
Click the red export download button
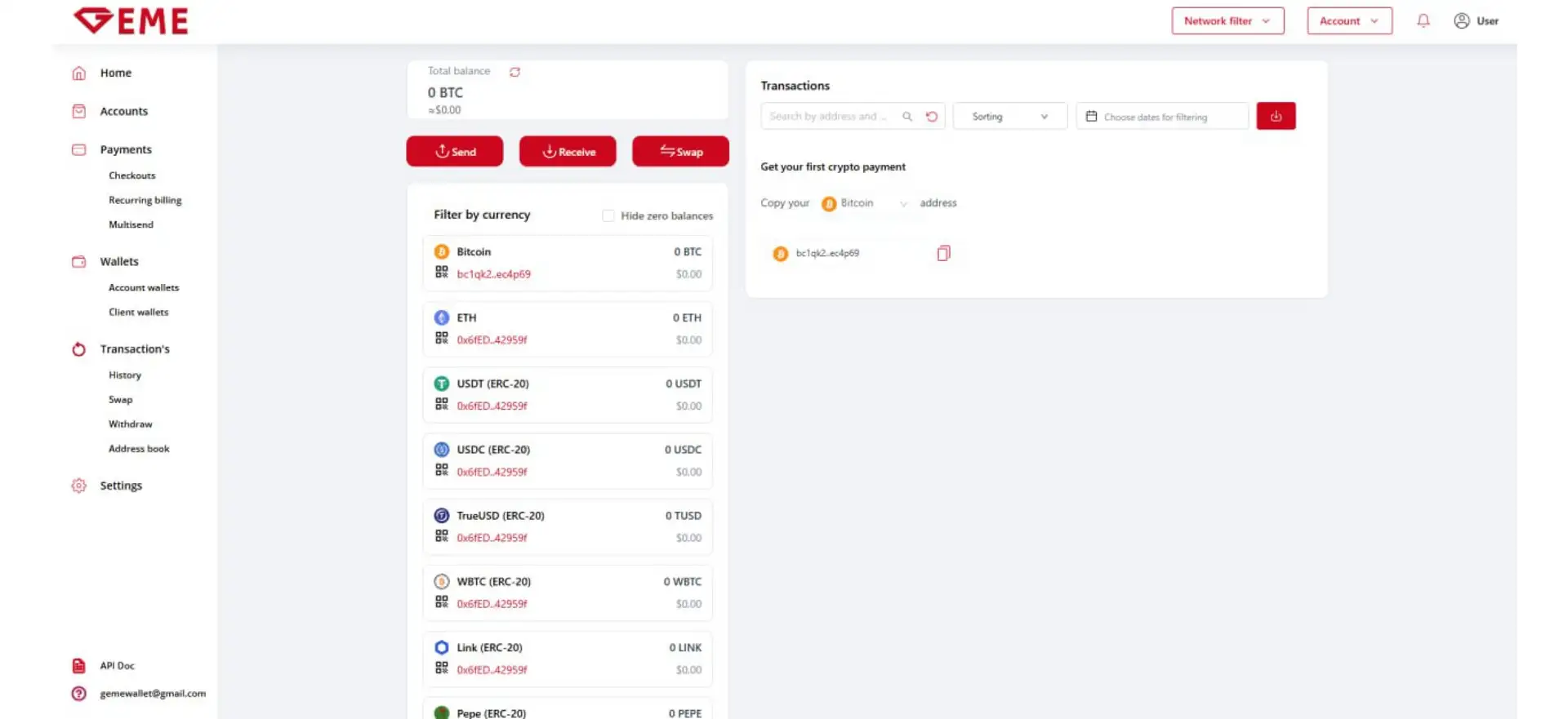pyautogui.click(x=1276, y=117)
